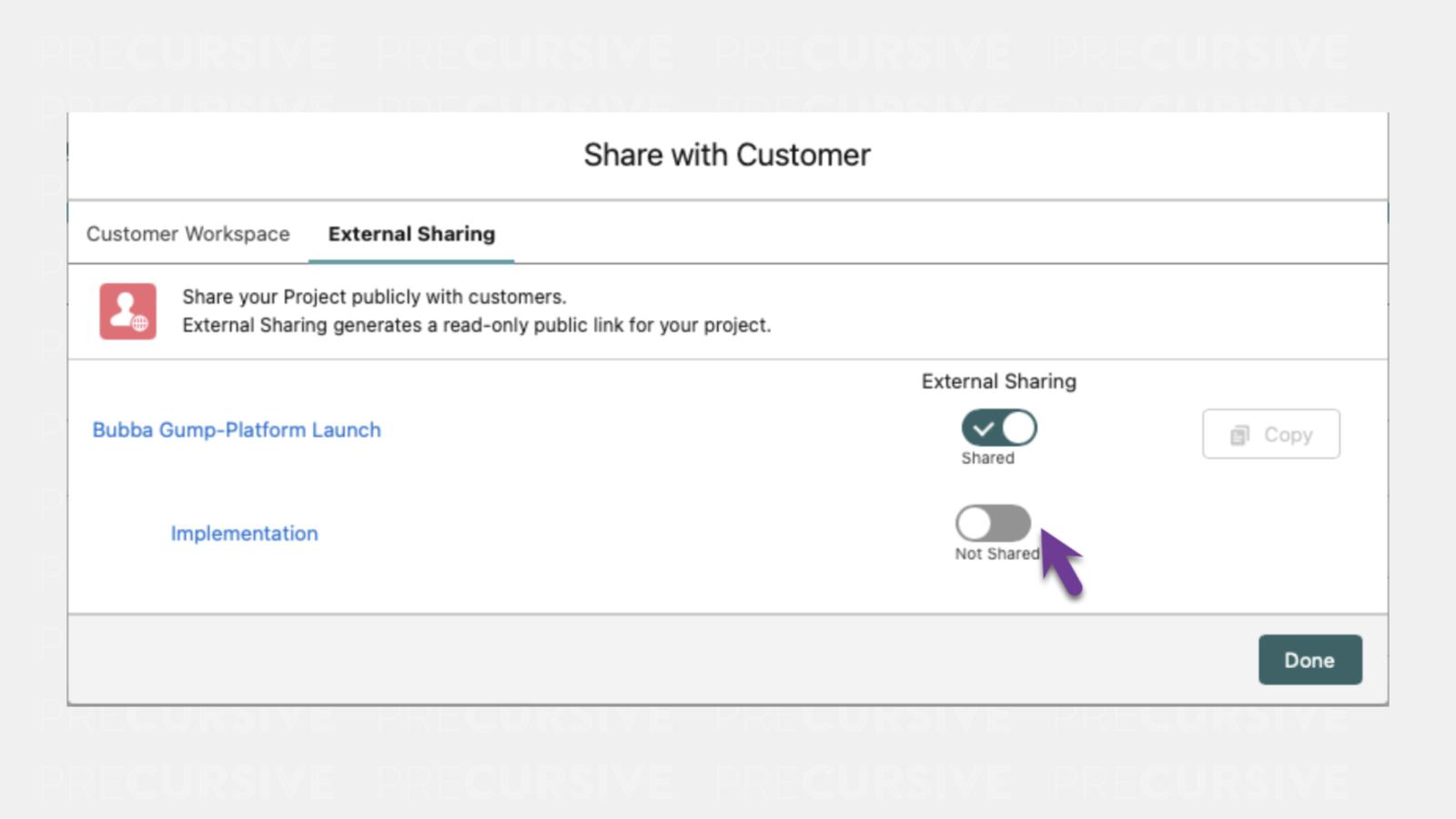Screen dimensions: 1456x819
Task: Click the External Sharing column header
Action: click(x=998, y=381)
